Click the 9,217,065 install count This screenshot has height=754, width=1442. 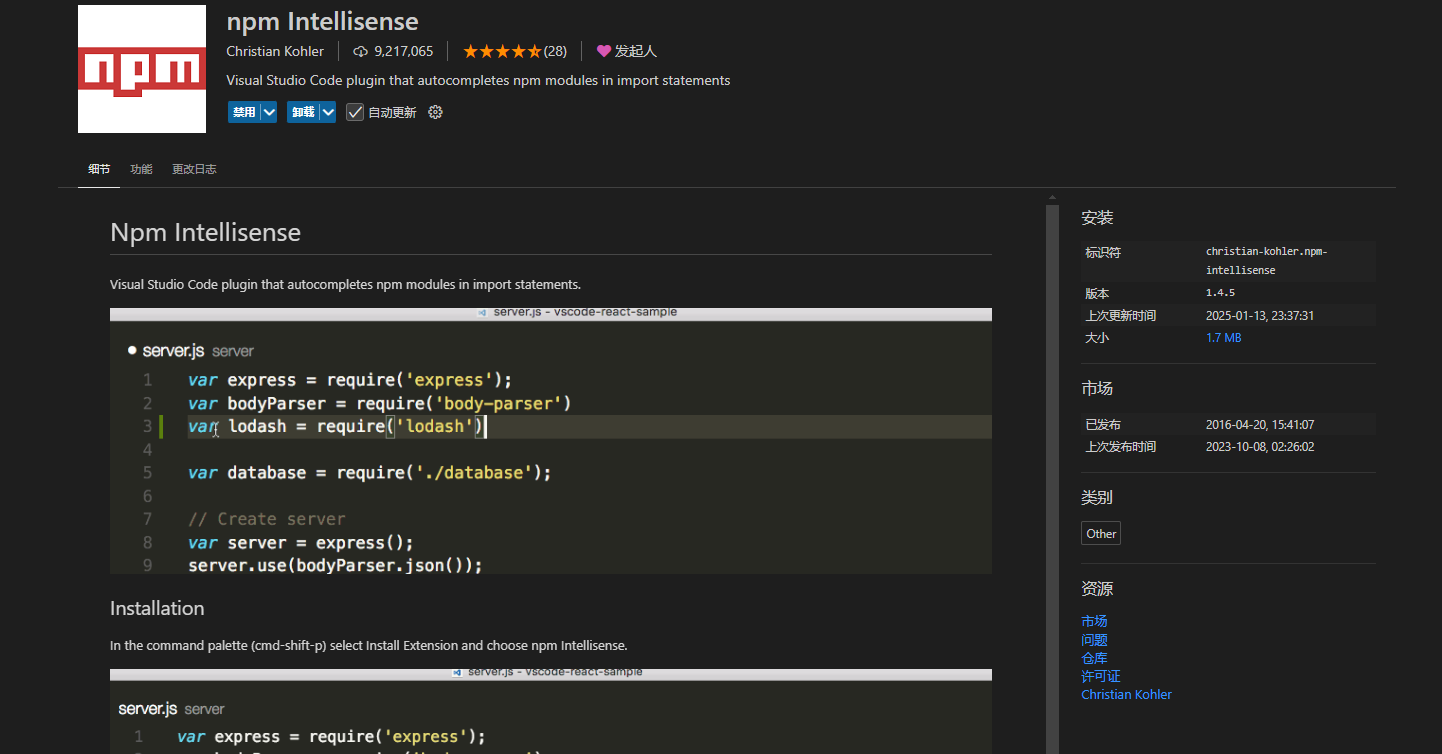pos(403,51)
